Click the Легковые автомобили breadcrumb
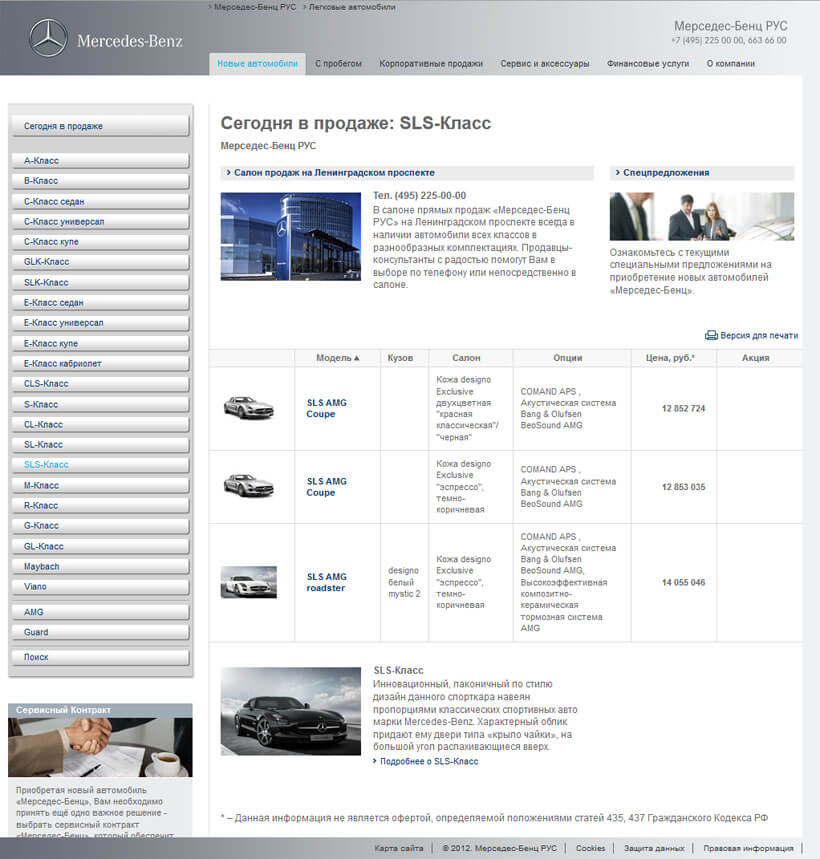 [352, 7]
